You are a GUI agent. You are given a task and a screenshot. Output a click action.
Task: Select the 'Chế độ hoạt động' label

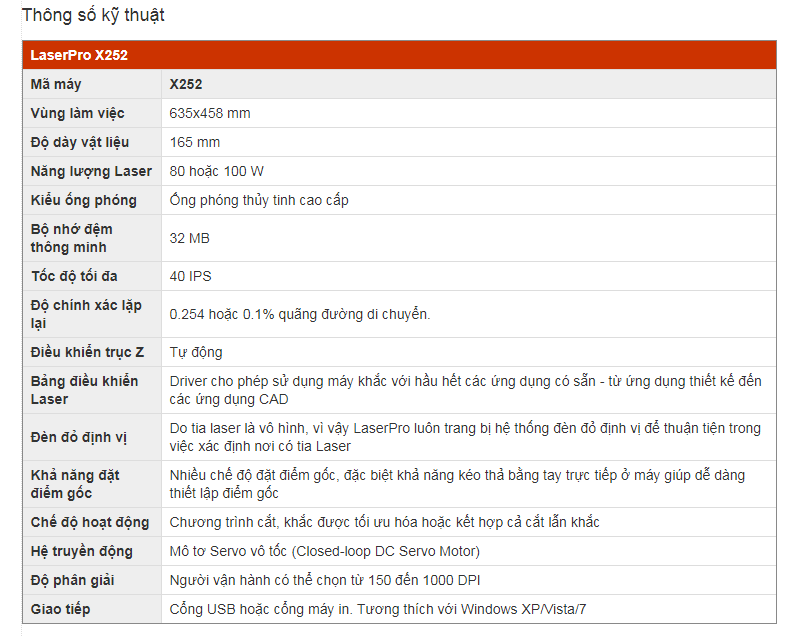point(90,522)
